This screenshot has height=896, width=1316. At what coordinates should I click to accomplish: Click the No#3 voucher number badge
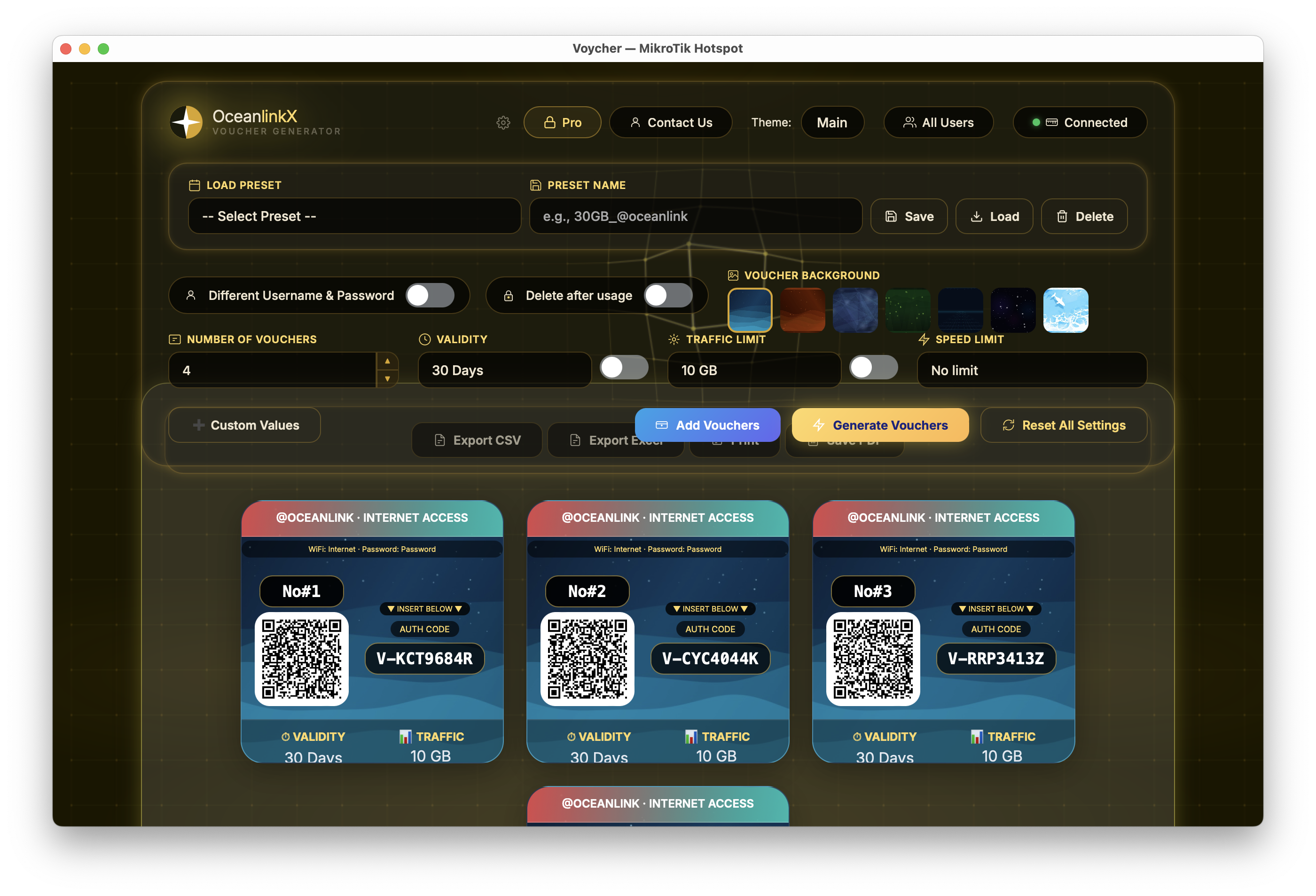[873, 591]
